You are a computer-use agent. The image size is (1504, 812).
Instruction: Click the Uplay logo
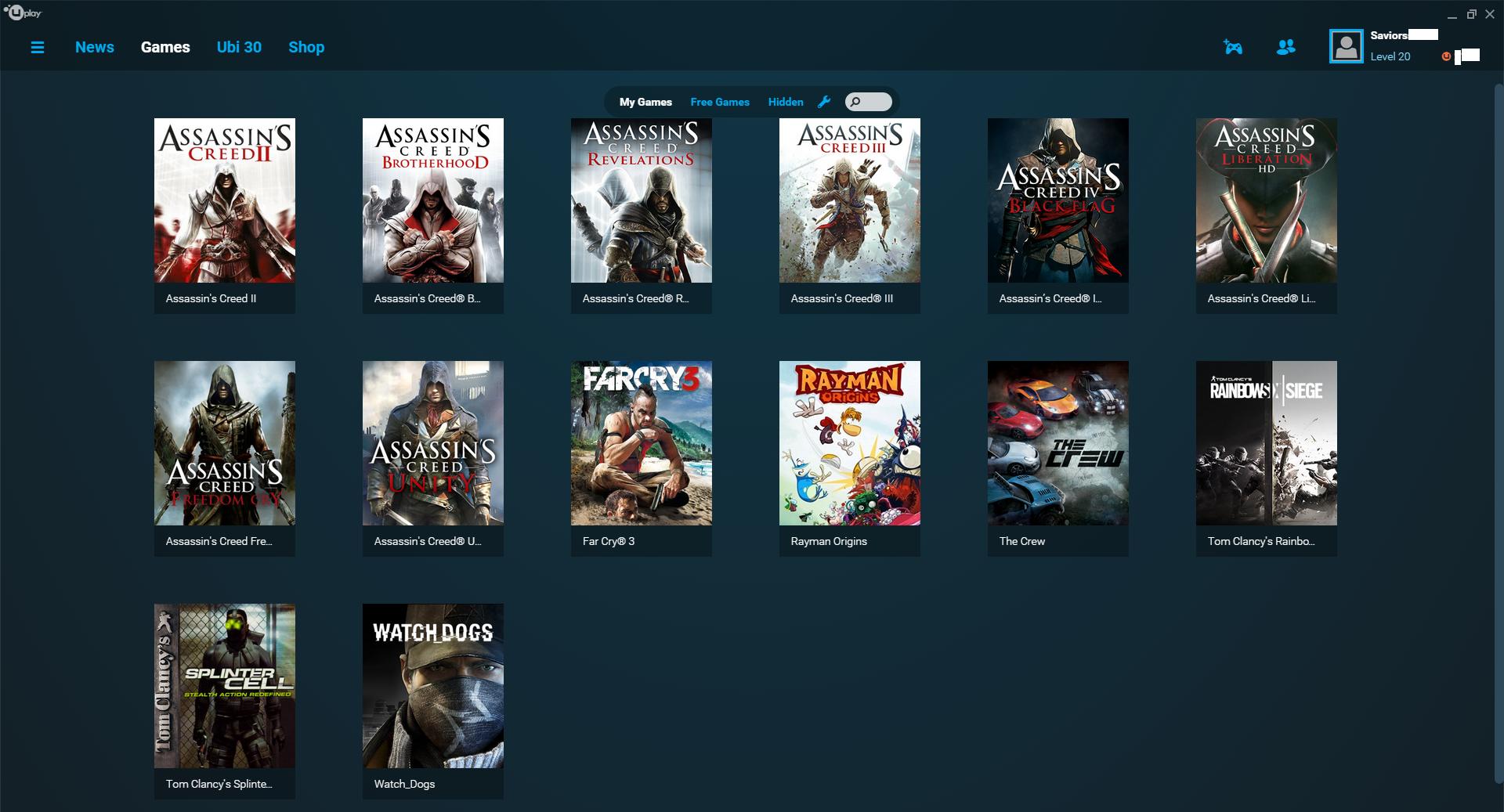[x=23, y=13]
